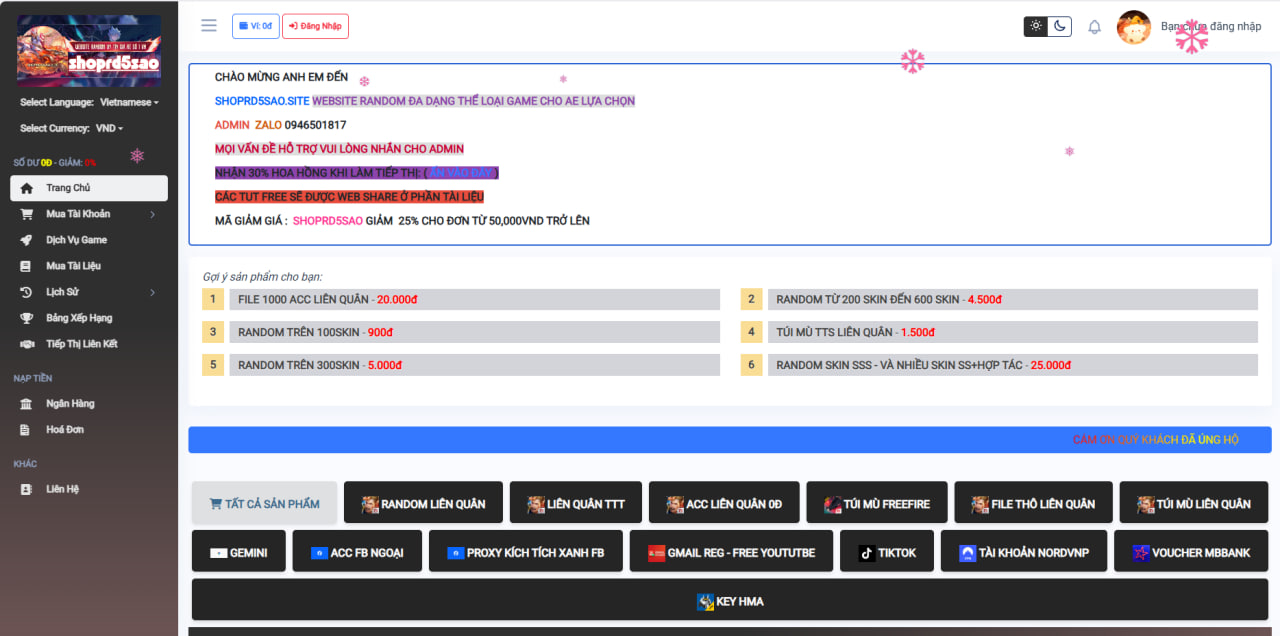
Task: Open the notification bell icon
Action: coord(1093,26)
